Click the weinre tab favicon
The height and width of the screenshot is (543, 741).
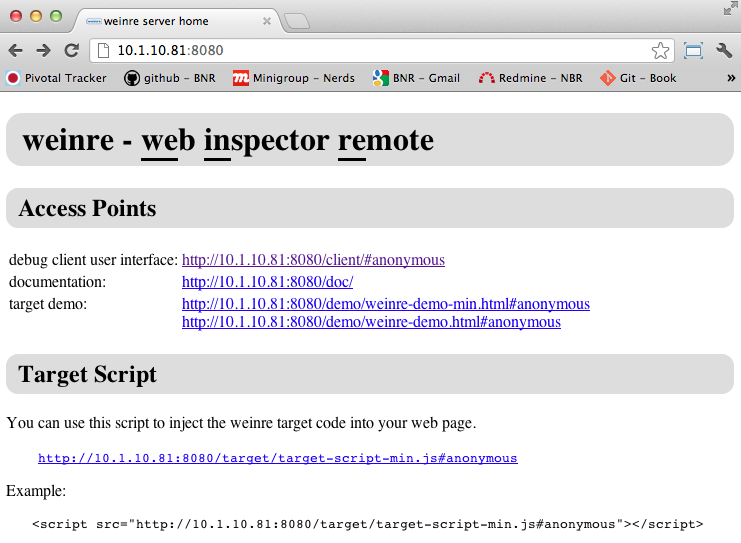point(94,21)
